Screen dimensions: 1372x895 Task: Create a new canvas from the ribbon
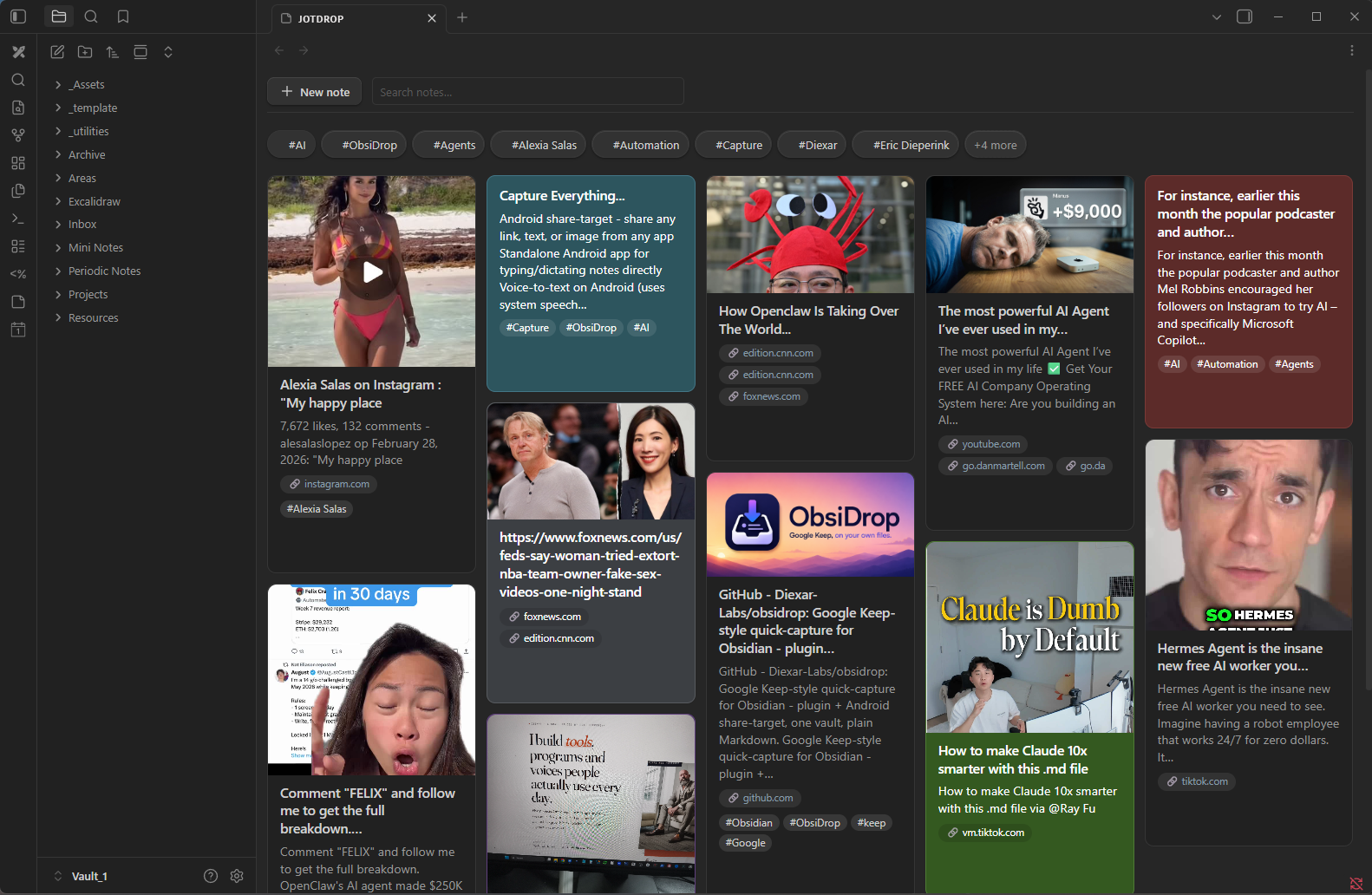click(x=18, y=163)
